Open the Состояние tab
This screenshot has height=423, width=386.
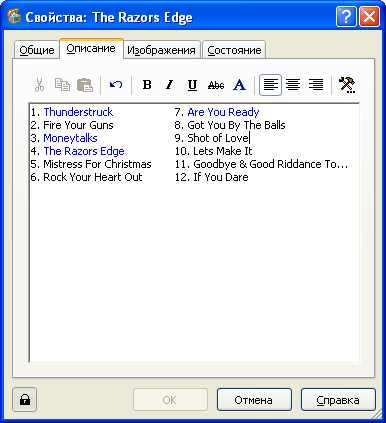pos(234,50)
